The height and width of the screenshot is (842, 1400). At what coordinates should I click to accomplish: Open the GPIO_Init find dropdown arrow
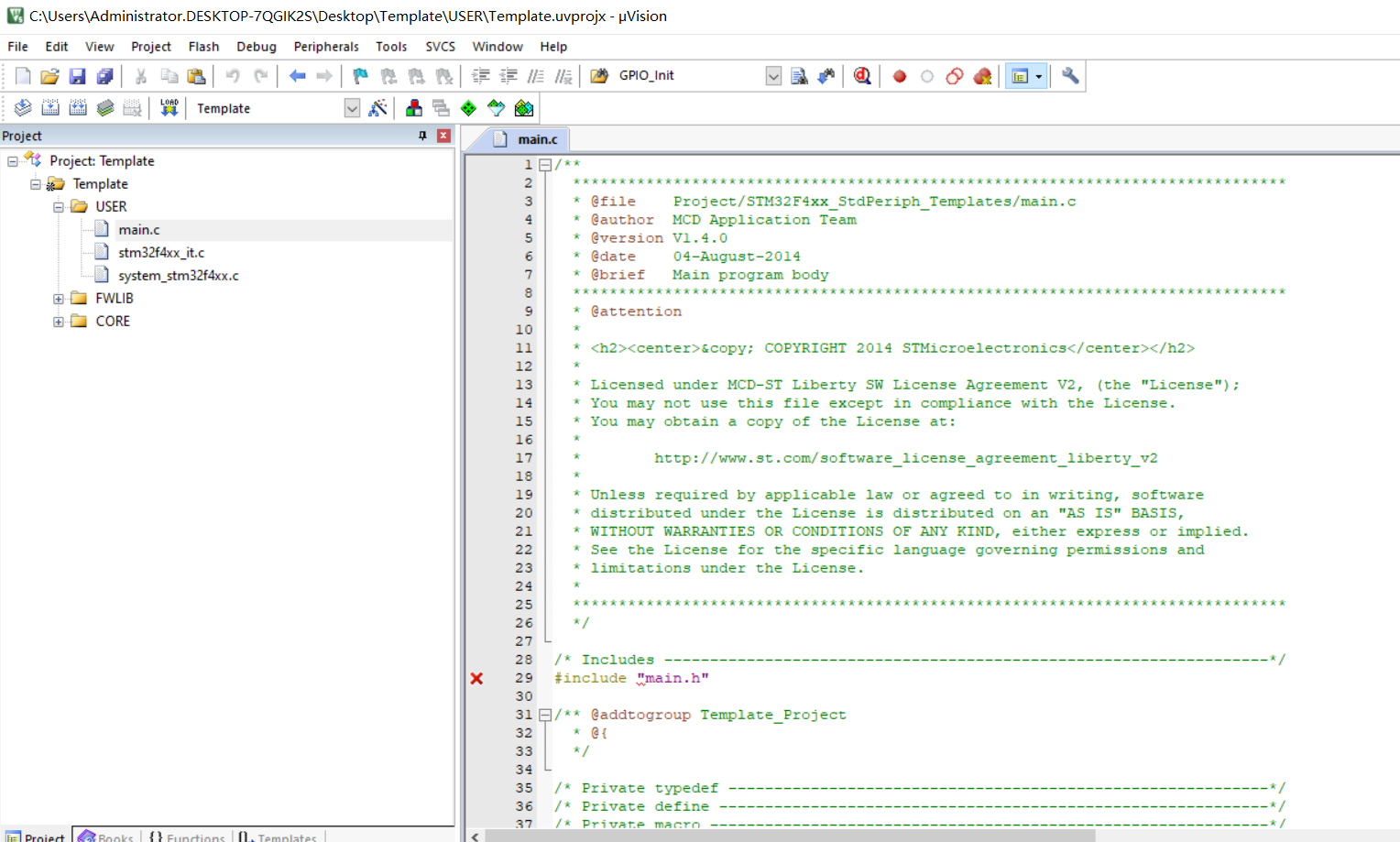click(x=773, y=76)
